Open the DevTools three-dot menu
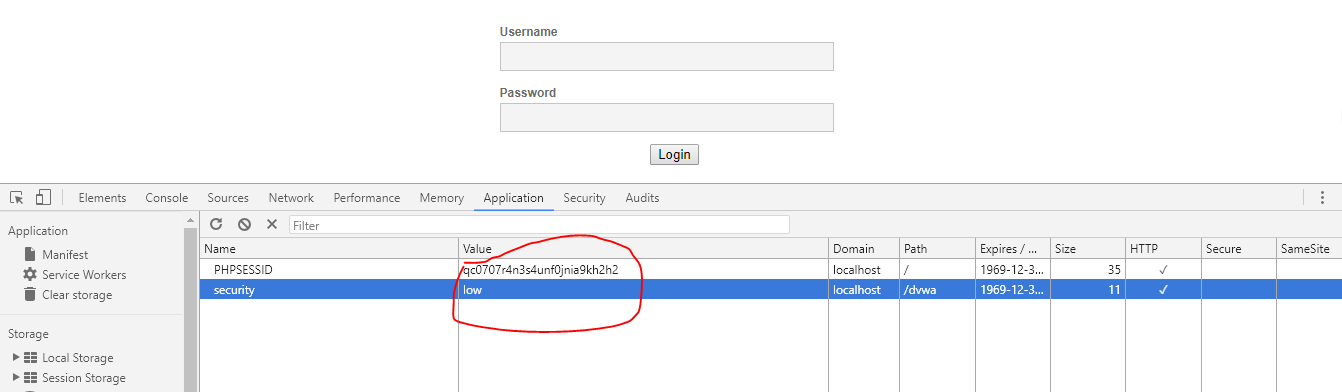The height and width of the screenshot is (392, 1342). [1322, 198]
